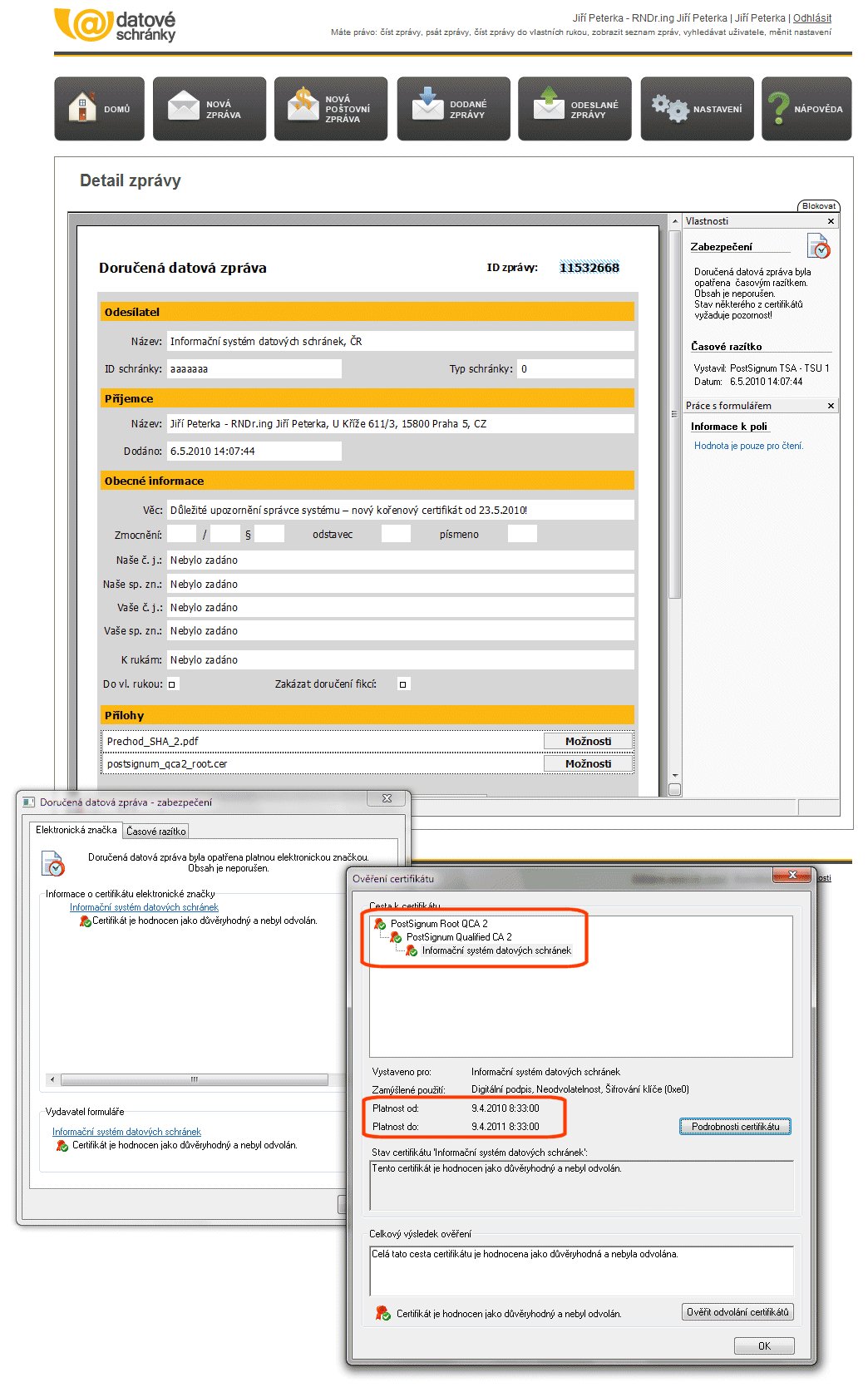Open Nastavení settings
Screen dimensions: 868x1397
697,109
